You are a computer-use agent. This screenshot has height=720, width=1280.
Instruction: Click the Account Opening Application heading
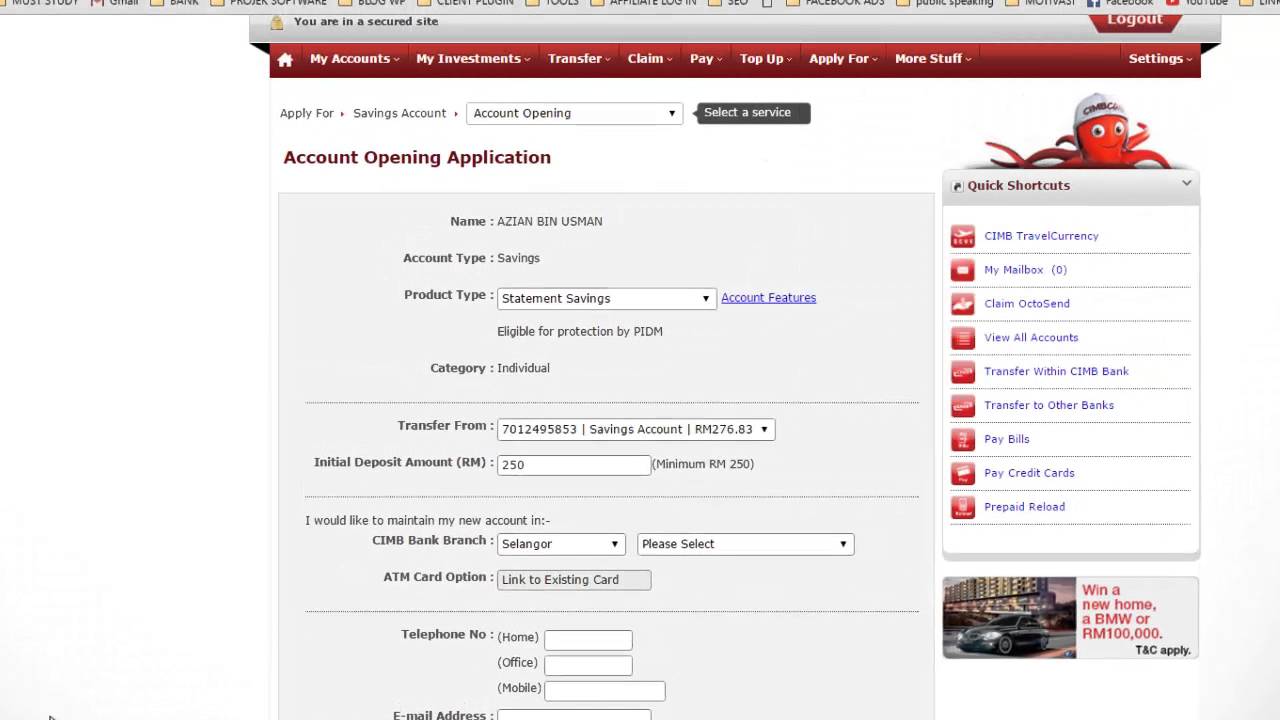pyautogui.click(x=417, y=158)
